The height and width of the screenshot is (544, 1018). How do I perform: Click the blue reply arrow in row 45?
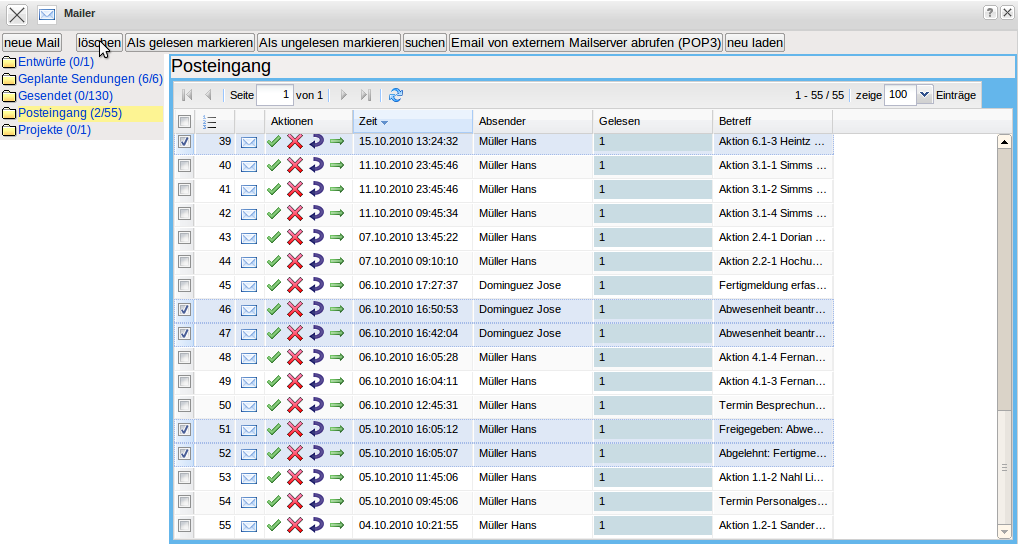[316, 285]
